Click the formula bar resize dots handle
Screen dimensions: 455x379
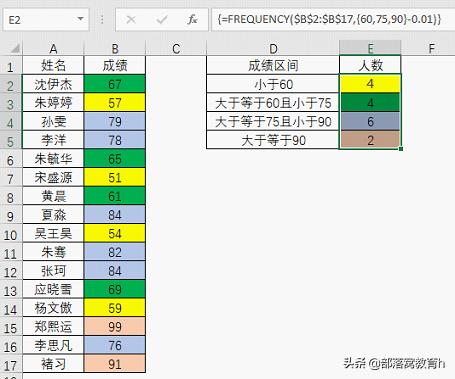click(x=102, y=19)
